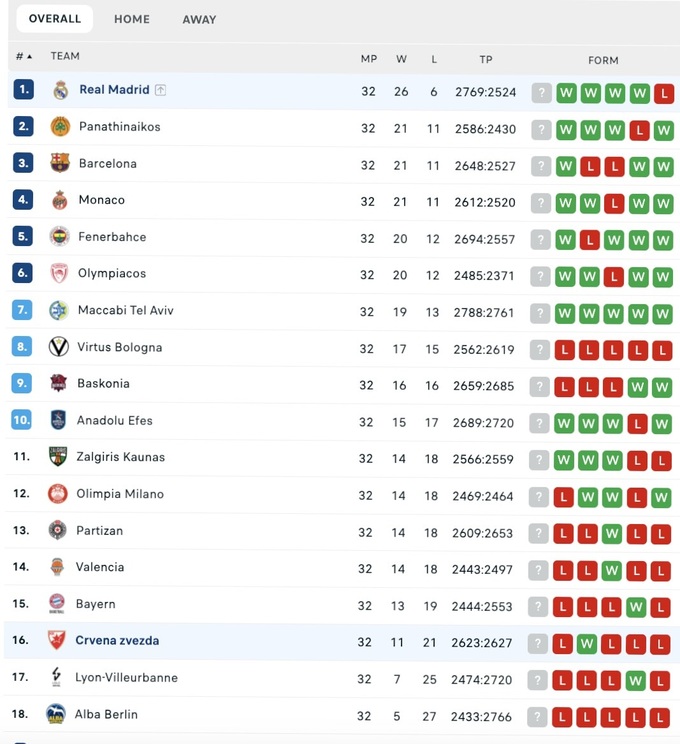The width and height of the screenshot is (680, 744).
Task: Switch to the Home standings tab
Action: [x=132, y=19]
